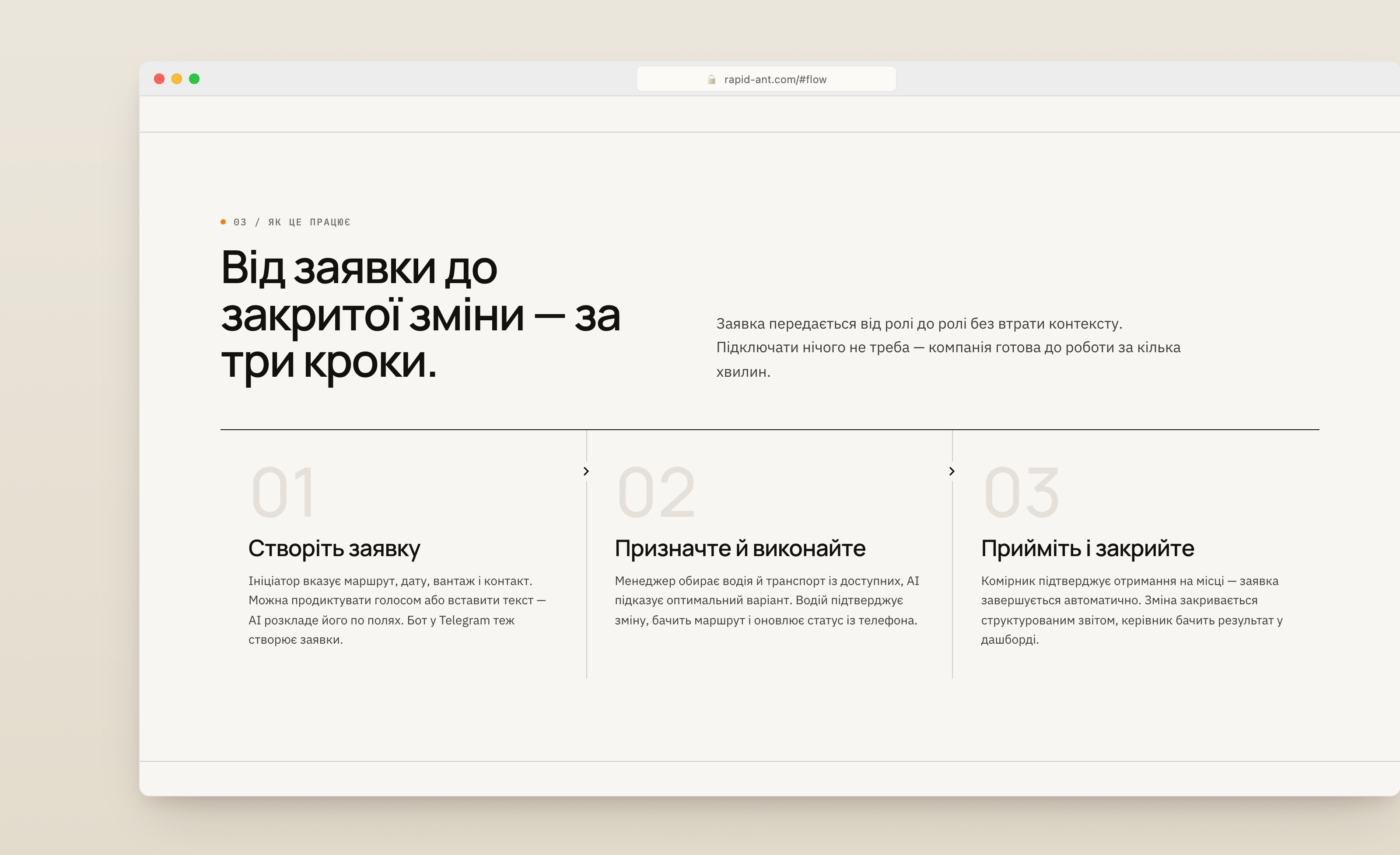
Task: Click the yellow minimize window button
Action: click(177, 79)
